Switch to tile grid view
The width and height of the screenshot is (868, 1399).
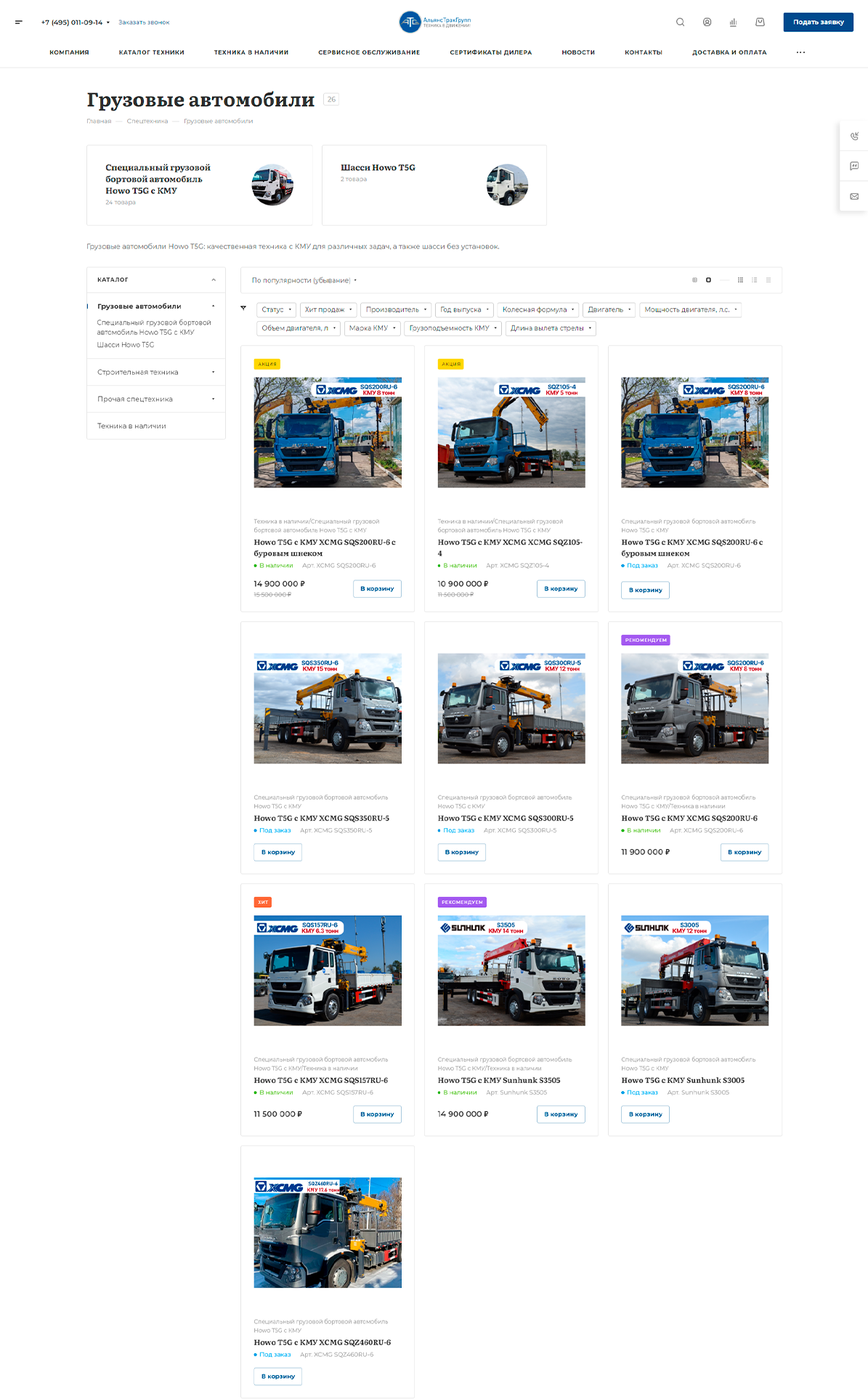(740, 280)
